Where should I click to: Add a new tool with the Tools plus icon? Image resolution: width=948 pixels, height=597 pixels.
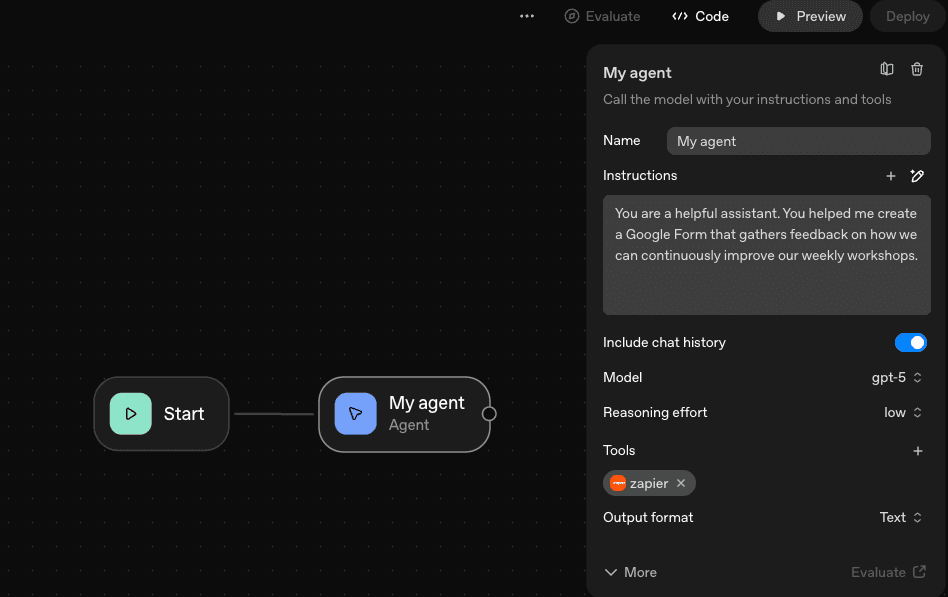coord(918,451)
